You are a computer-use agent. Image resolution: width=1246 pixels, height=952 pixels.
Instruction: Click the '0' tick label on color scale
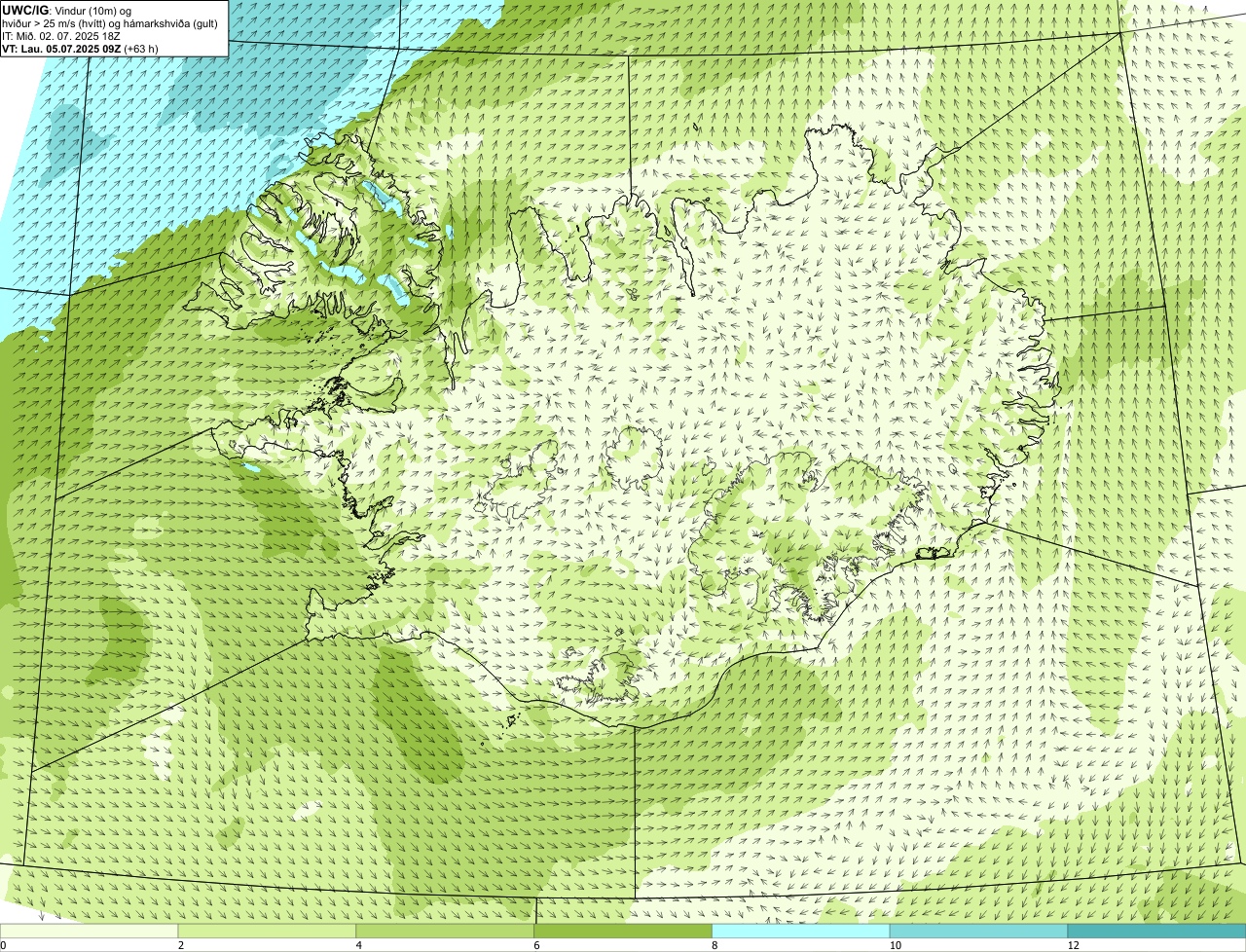pos(4,945)
